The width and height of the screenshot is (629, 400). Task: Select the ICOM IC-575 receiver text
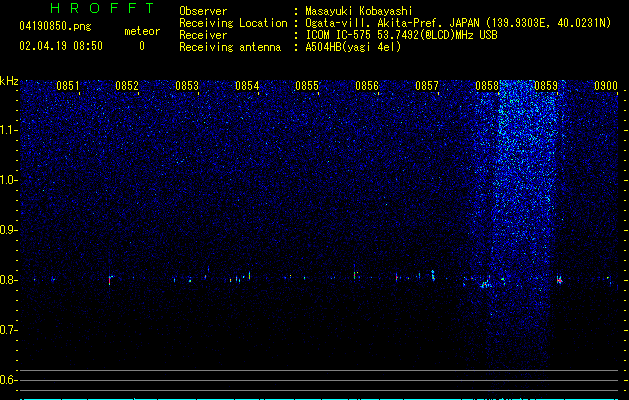point(401,35)
